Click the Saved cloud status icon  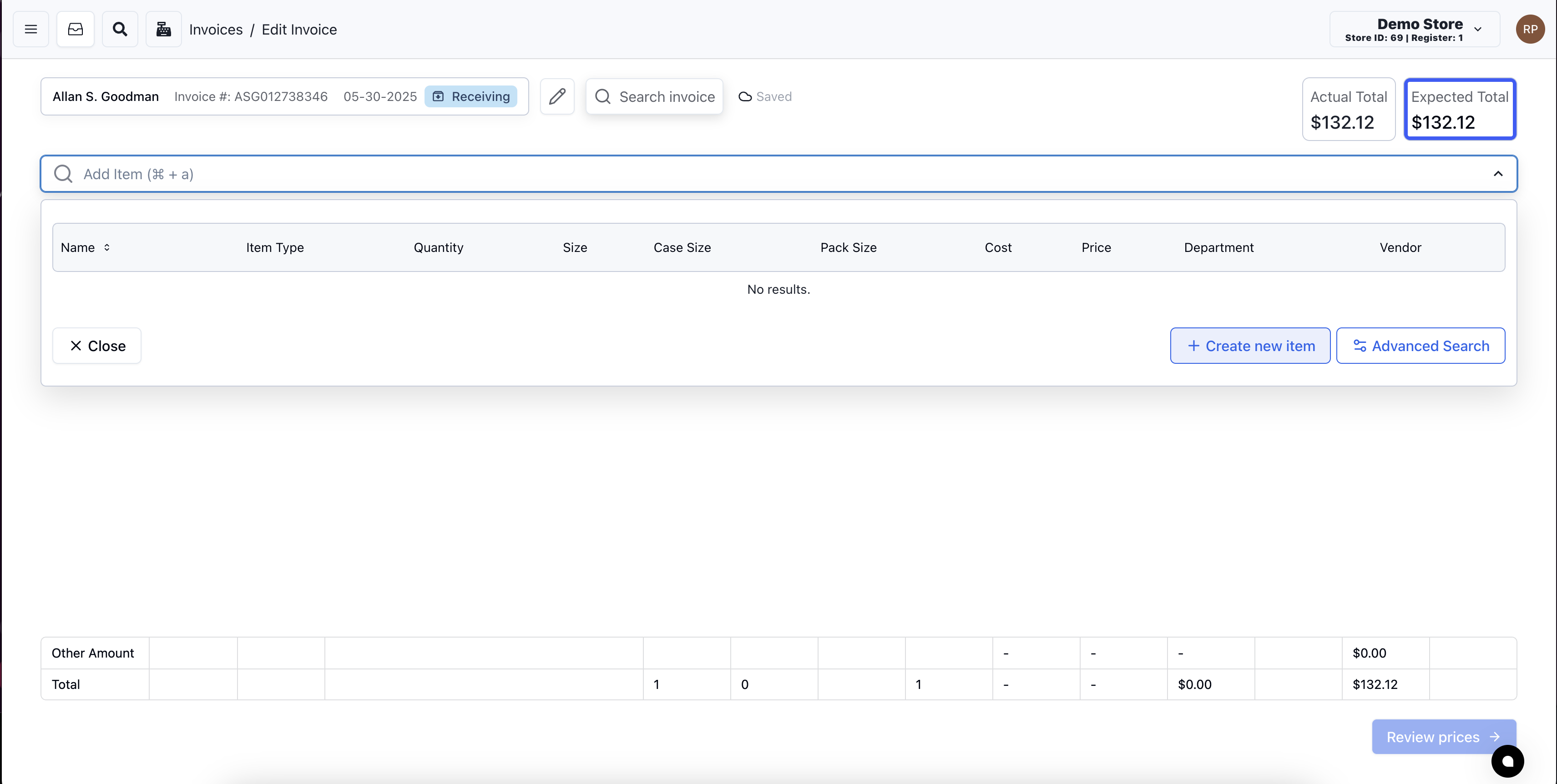point(745,97)
